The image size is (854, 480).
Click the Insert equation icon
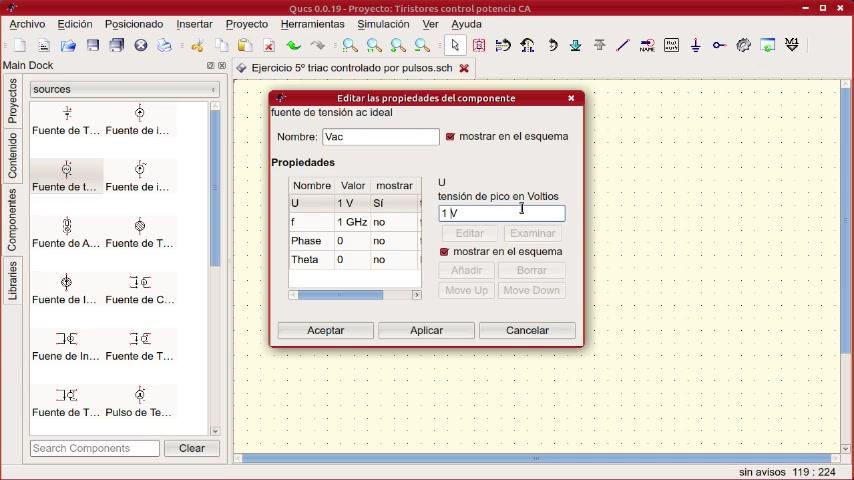point(671,45)
